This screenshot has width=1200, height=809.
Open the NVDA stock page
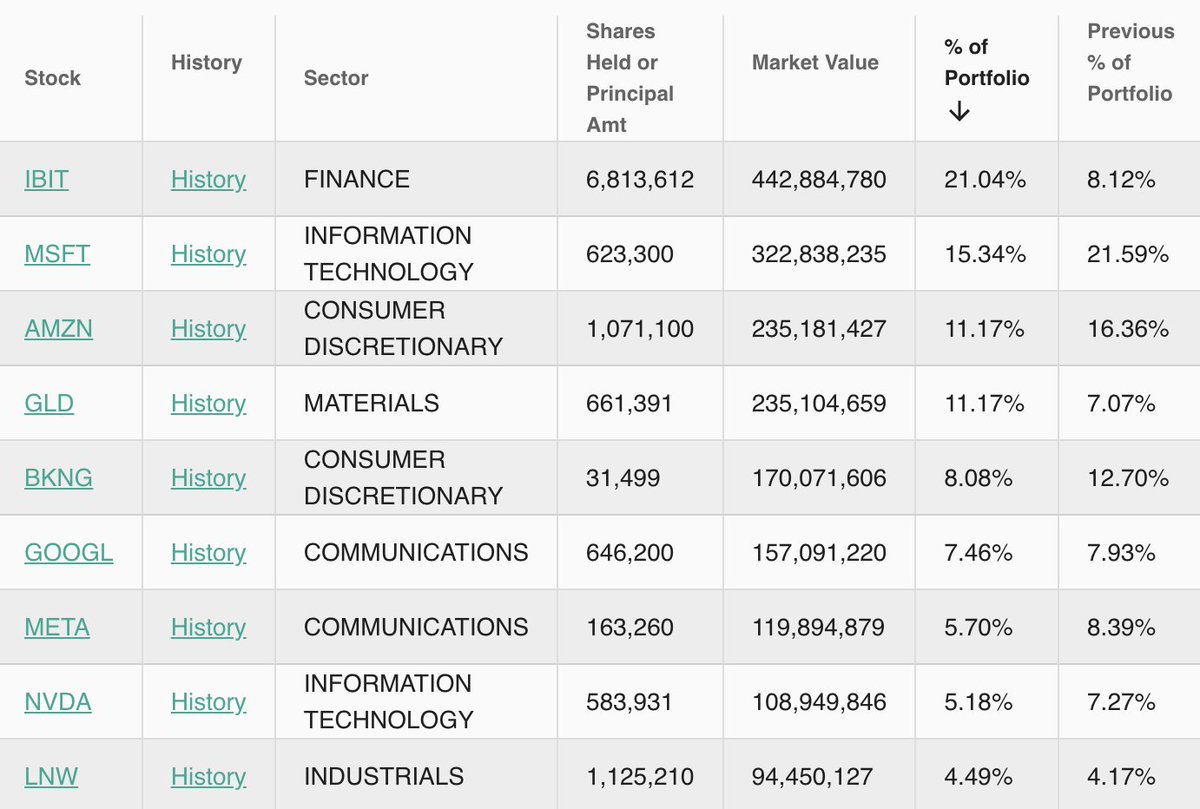57,702
